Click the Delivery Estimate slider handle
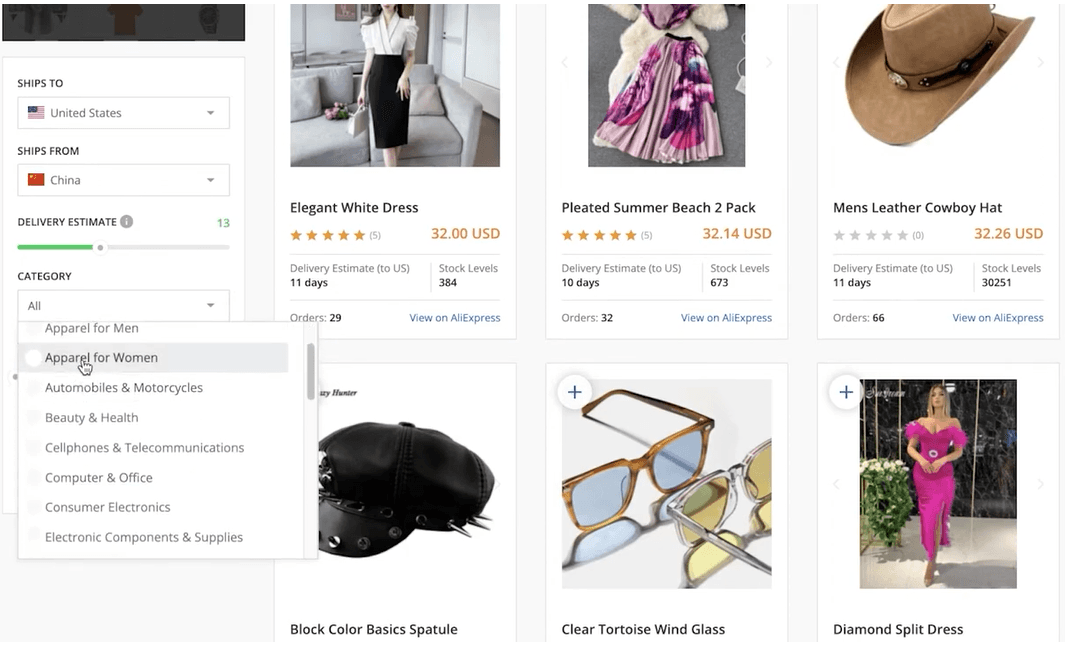1065x646 pixels. click(100, 247)
